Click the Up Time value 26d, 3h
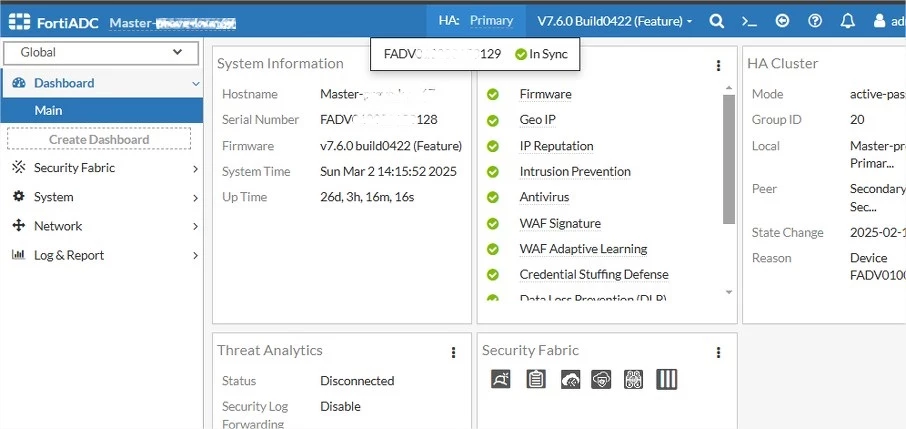The width and height of the screenshot is (906, 429). tap(367, 197)
